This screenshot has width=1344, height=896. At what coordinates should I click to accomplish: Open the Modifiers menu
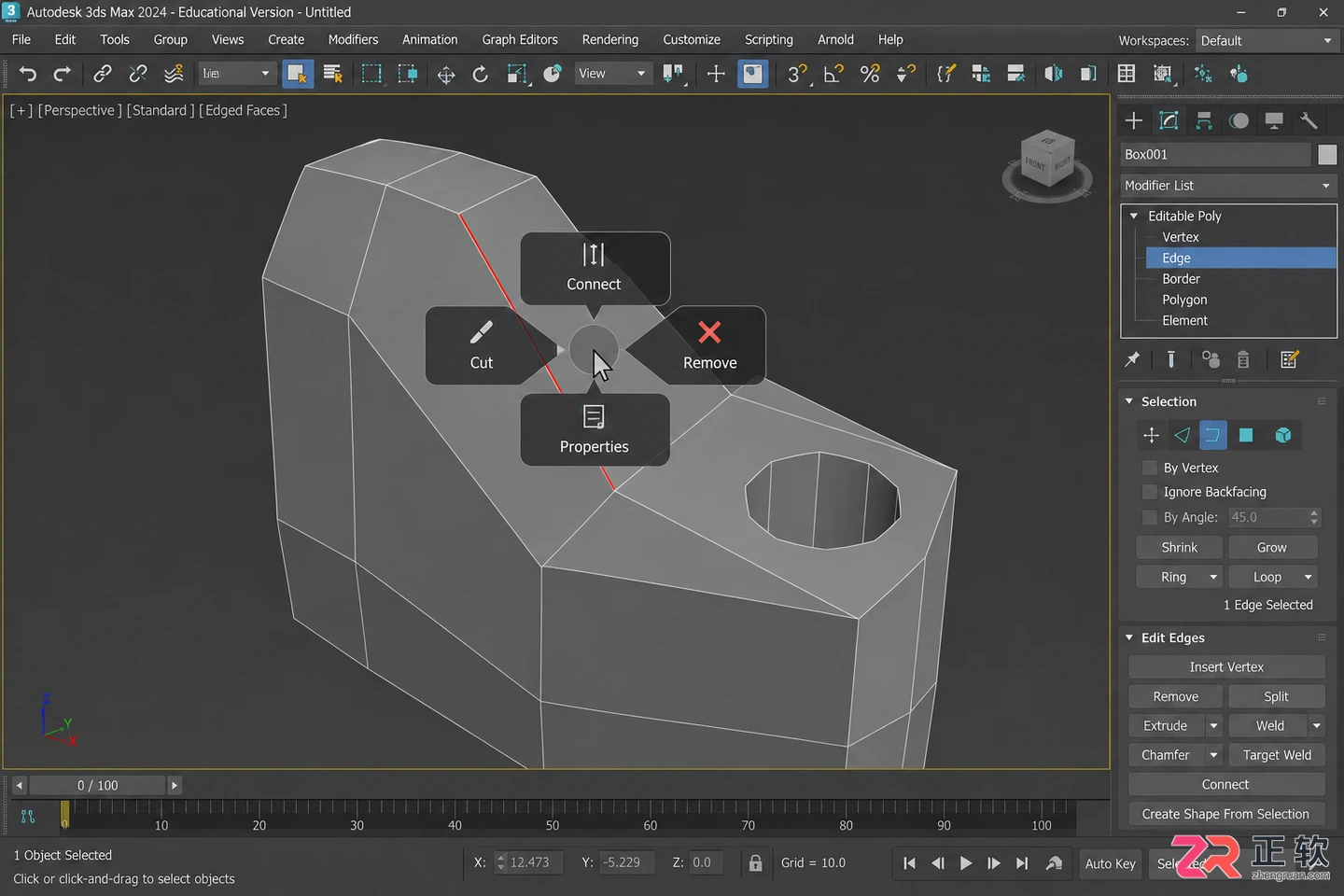click(x=353, y=39)
